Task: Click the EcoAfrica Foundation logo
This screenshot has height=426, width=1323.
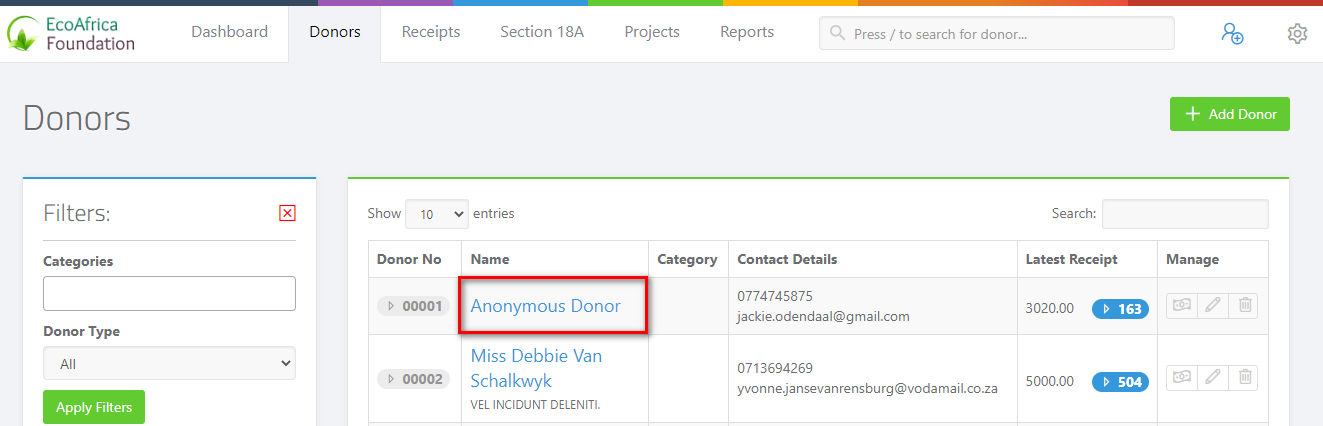Action: [x=71, y=33]
